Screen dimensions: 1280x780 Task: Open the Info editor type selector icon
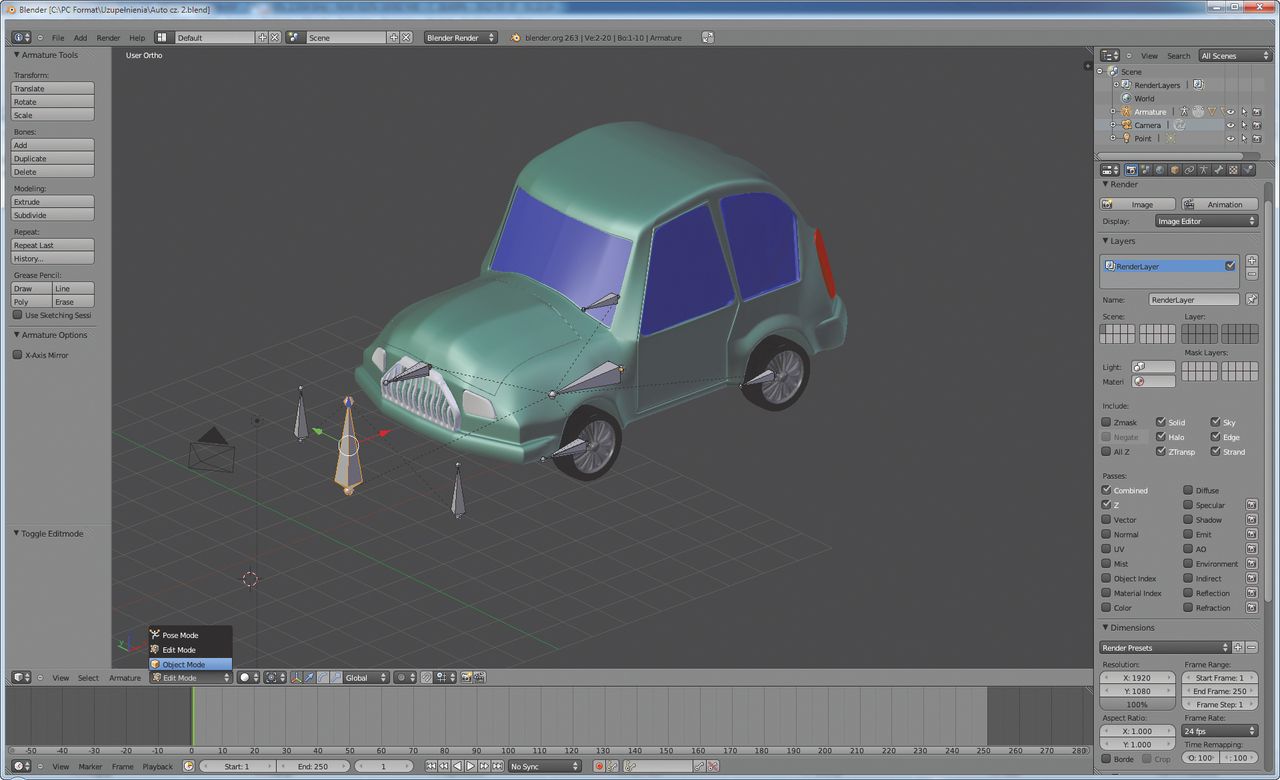click(x=21, y=37)
